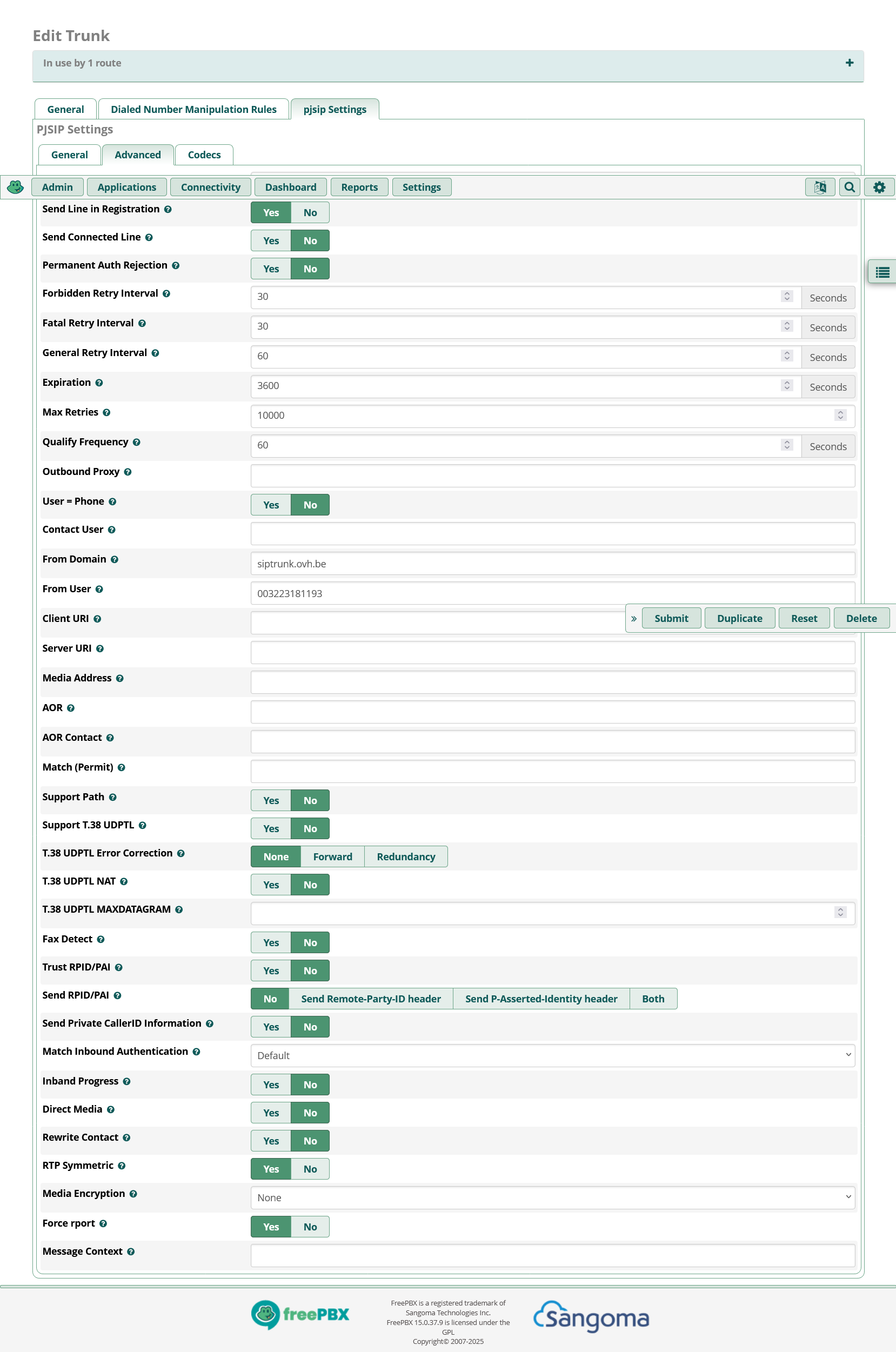
Task: Open the Admin menu
Action: (57, 187)
